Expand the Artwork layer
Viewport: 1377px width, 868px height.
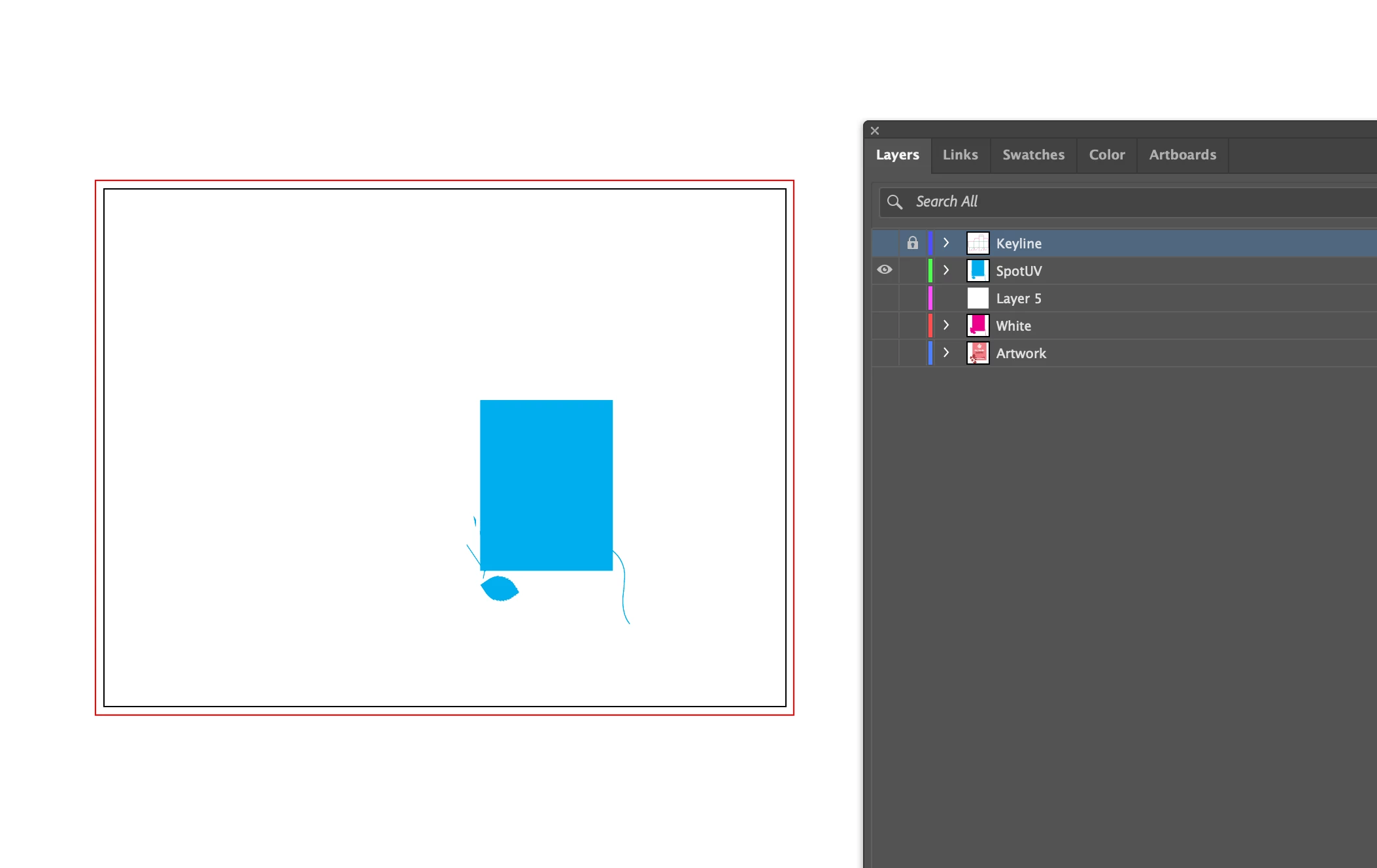point(946,353)
